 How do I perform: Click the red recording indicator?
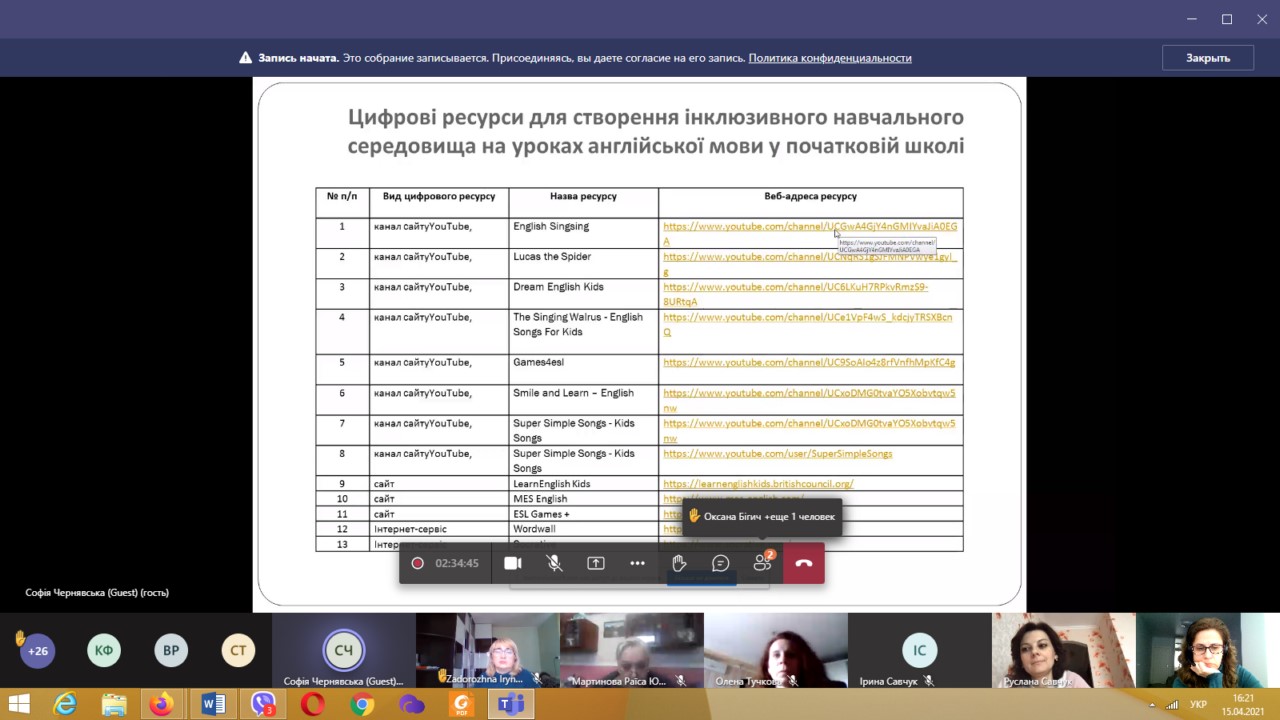(417, 563)
